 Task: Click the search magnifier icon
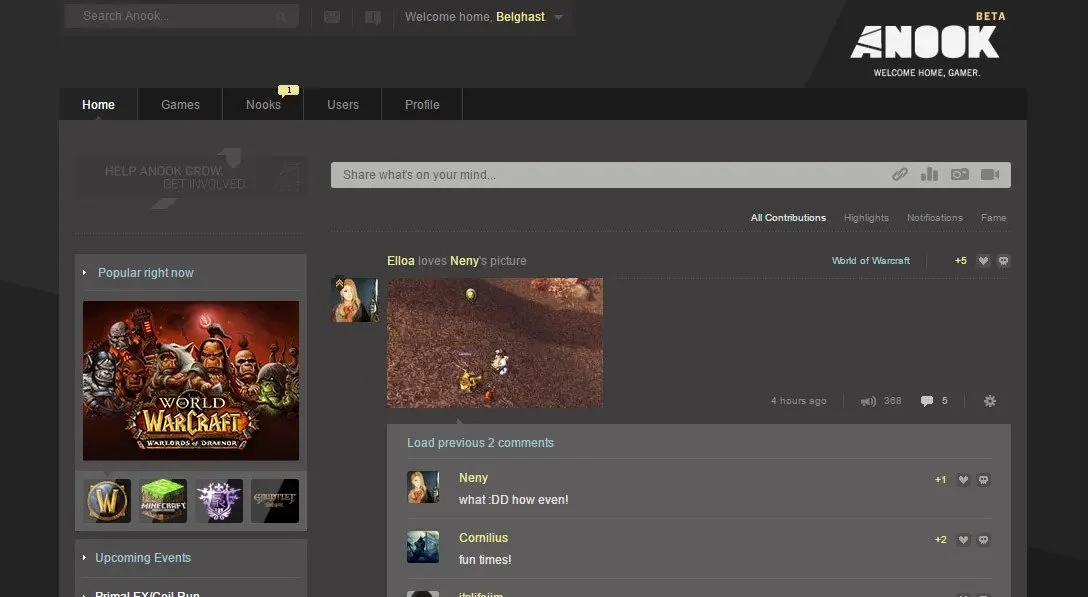(x=281, y=17)
